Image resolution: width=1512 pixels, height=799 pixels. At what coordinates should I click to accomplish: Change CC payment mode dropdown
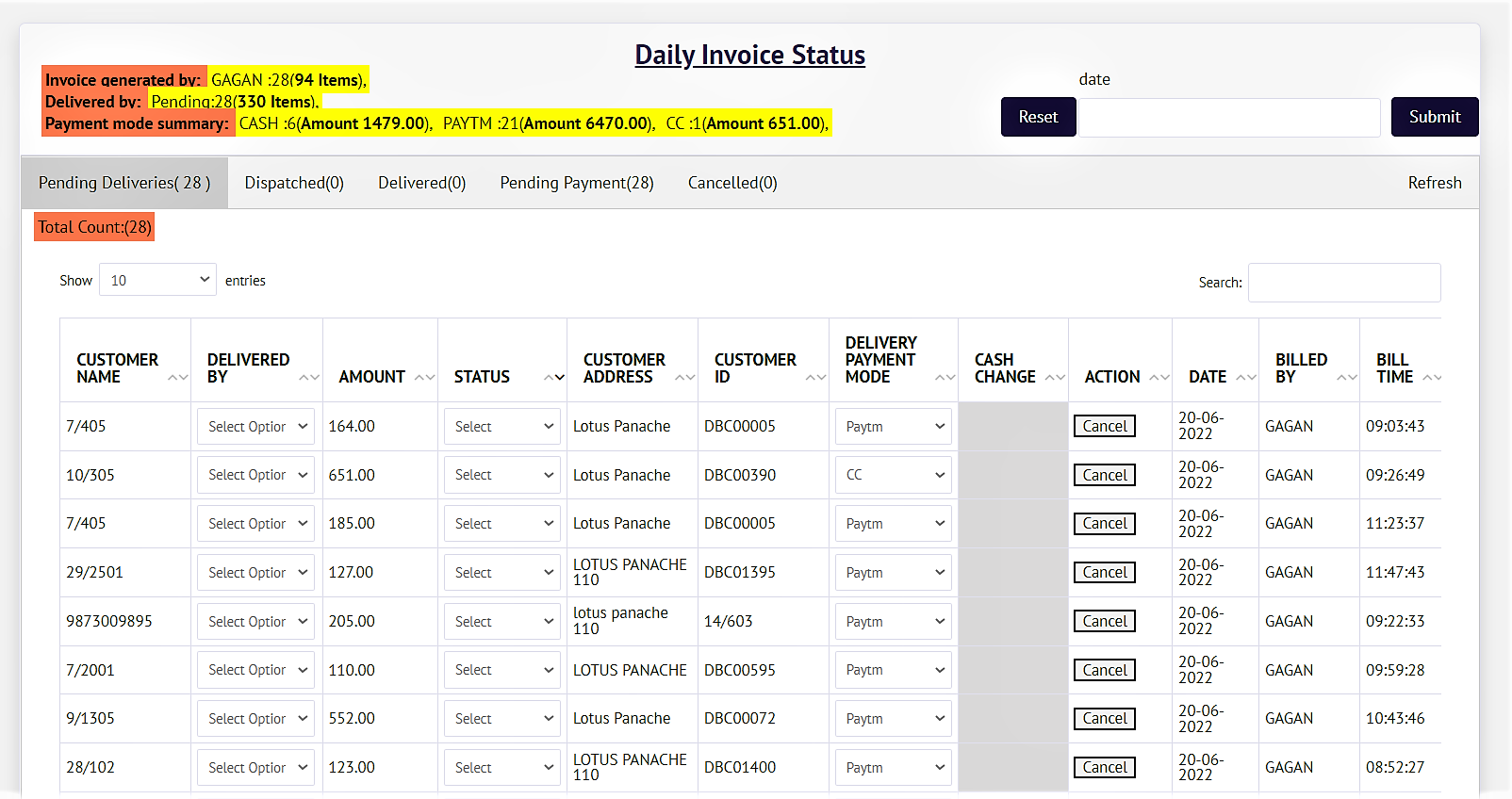coord(892,476)
